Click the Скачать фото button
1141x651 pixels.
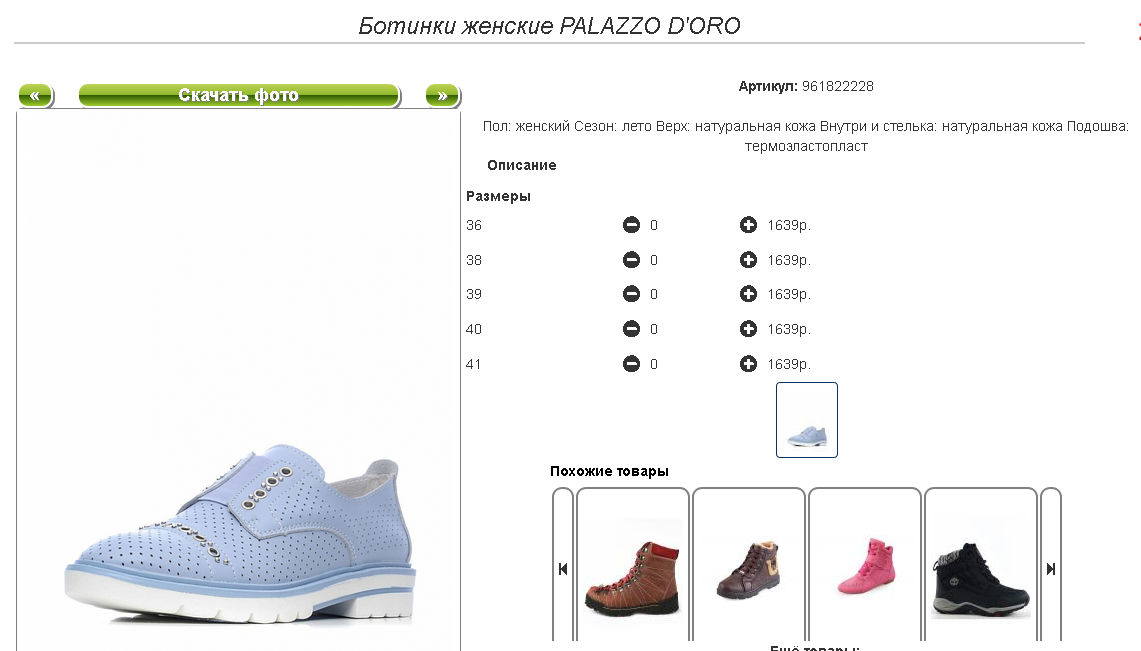(x=239, y=95)
